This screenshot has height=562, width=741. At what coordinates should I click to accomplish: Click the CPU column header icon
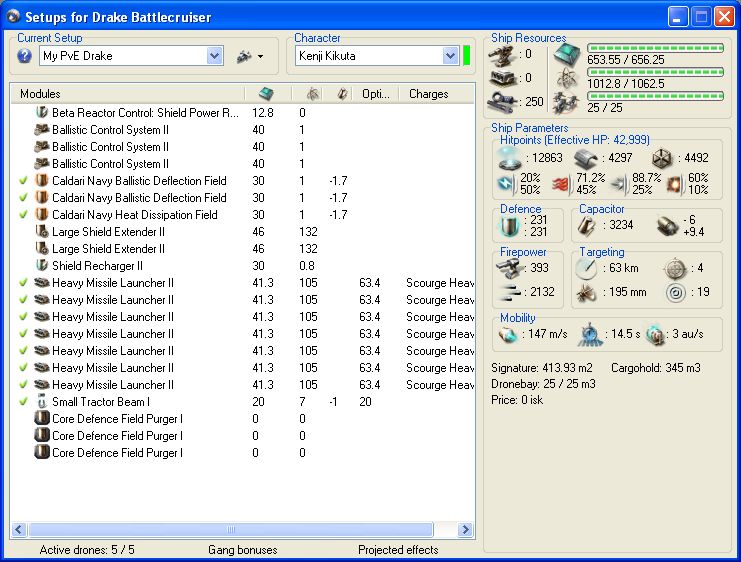(x=266, y=94)
